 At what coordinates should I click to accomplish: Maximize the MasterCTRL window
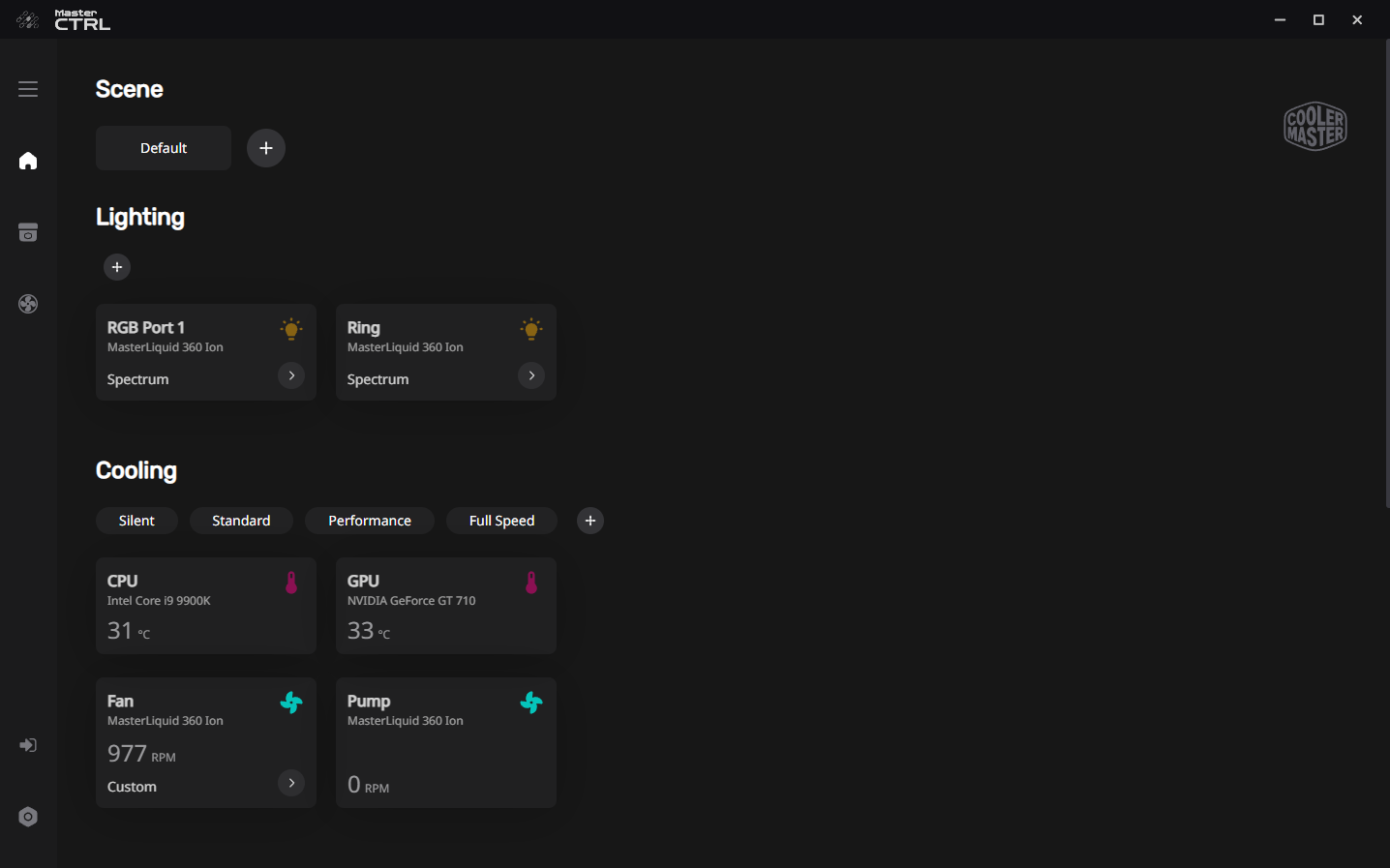point(1318,19)
